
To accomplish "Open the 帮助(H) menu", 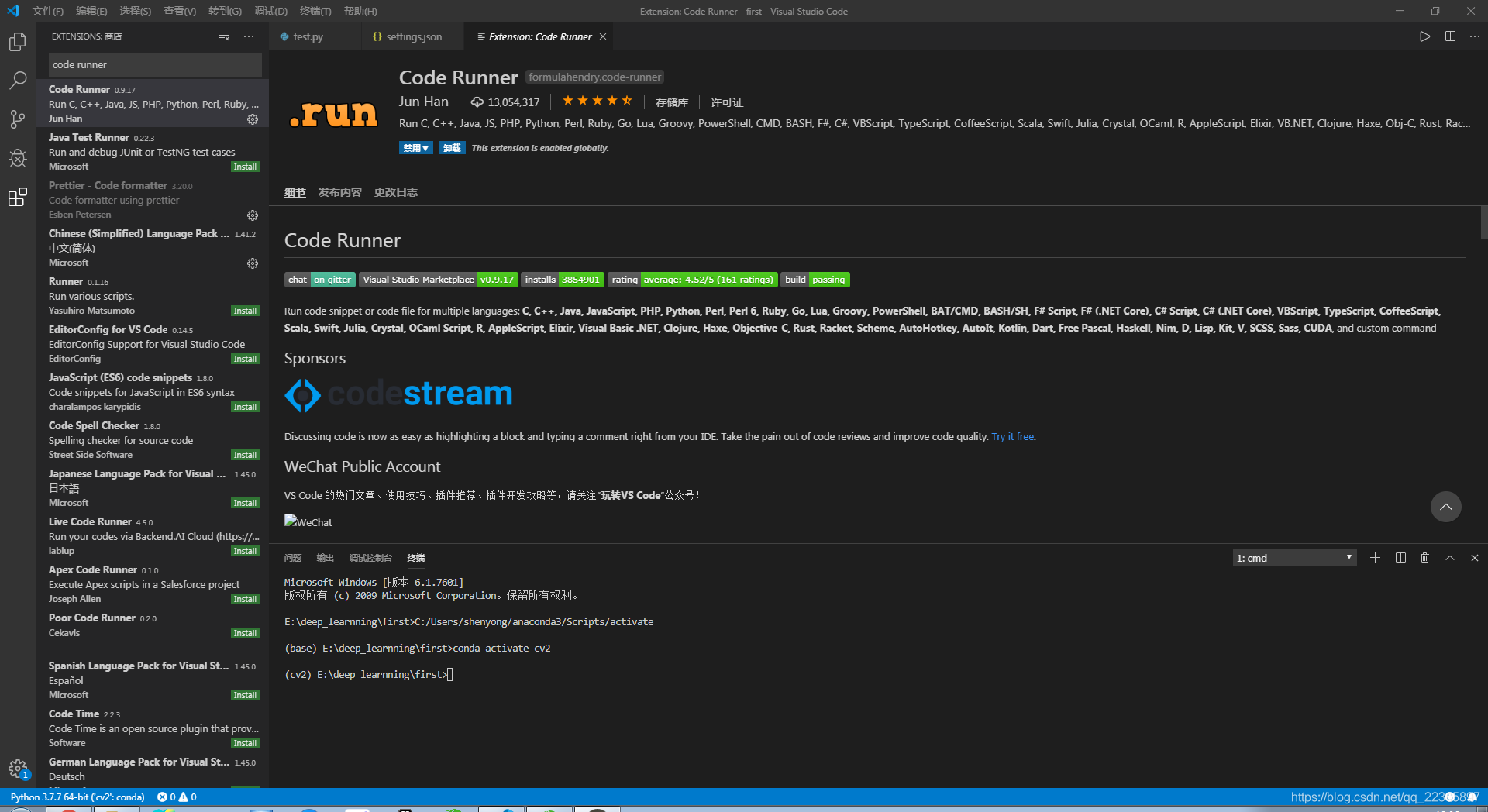I will click(x=360, y=11).
